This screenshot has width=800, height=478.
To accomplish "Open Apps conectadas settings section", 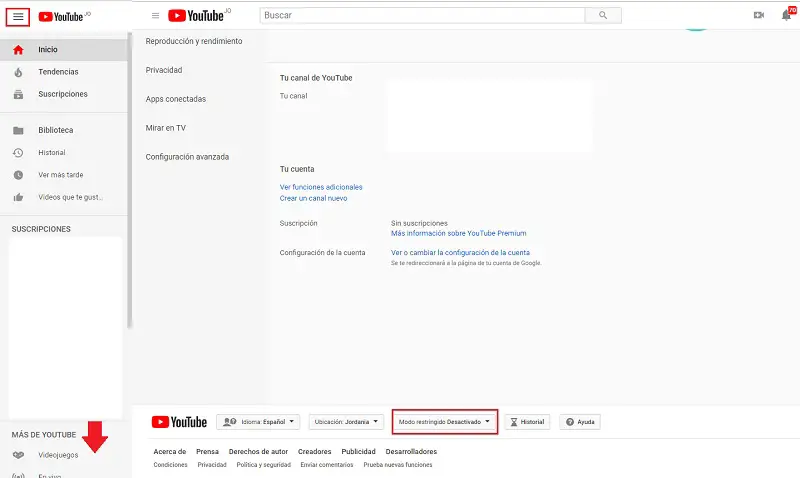I will 176,99.
